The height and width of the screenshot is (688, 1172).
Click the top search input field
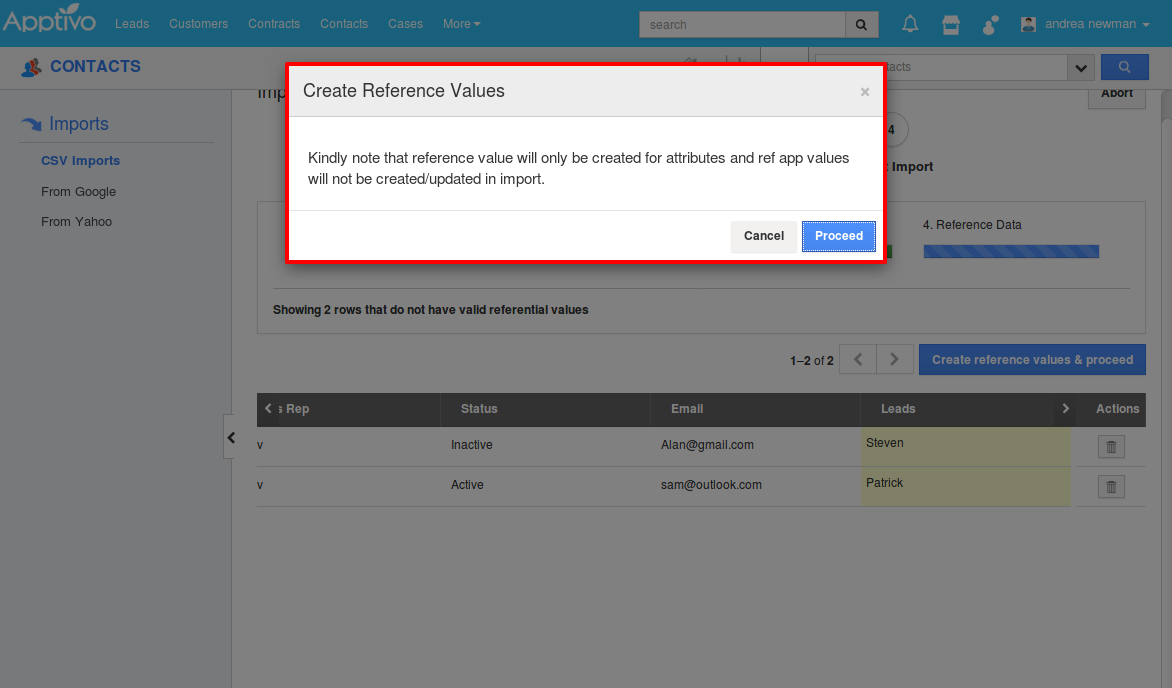pyautogui.click(x=742, y=24)
